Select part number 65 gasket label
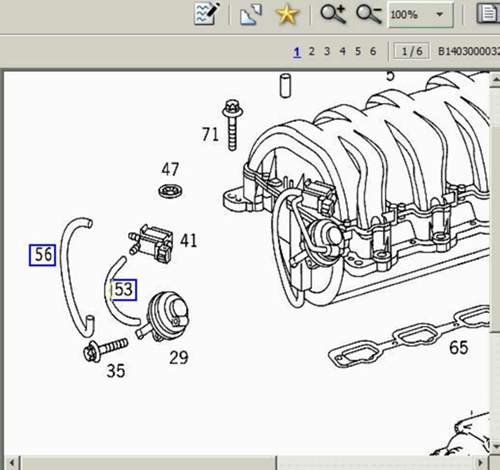Viewport: 500px width, 470px height. [459, 348]
